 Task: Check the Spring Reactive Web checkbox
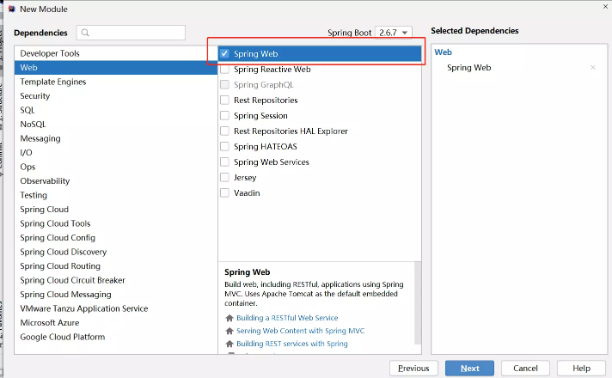click(x=224, y=69)
